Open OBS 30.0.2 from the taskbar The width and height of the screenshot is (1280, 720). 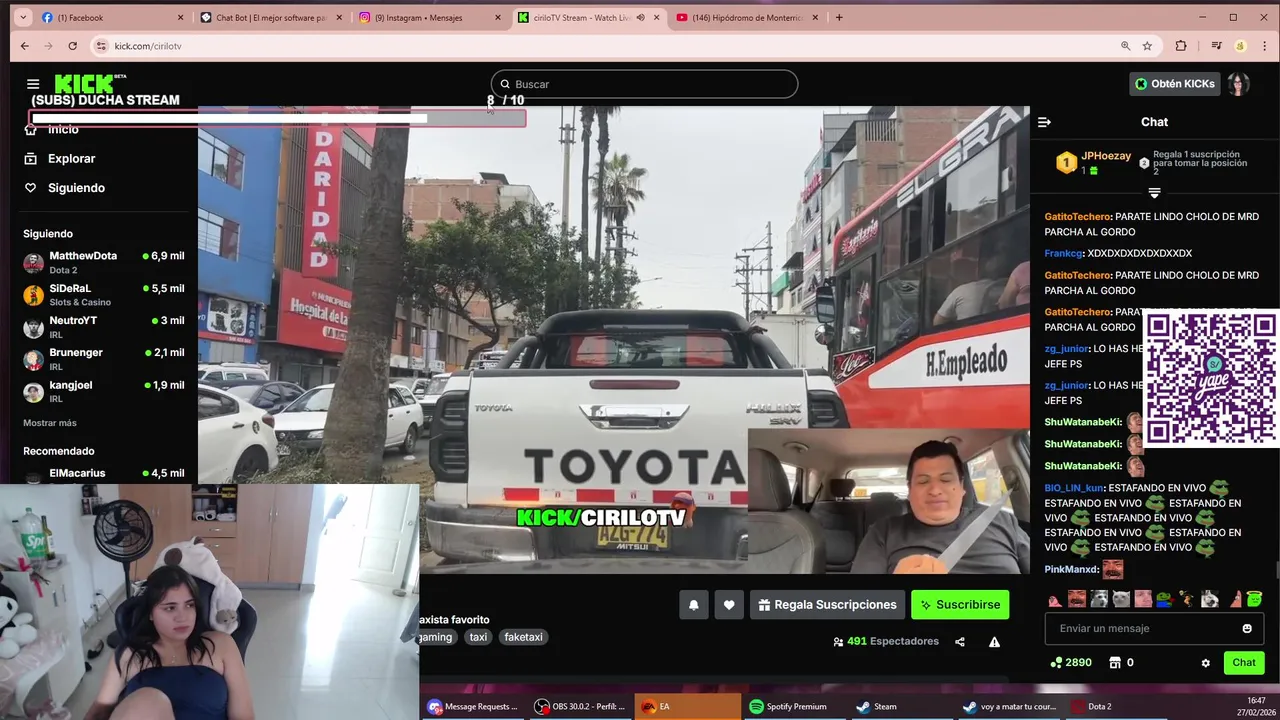coord(581,706)
